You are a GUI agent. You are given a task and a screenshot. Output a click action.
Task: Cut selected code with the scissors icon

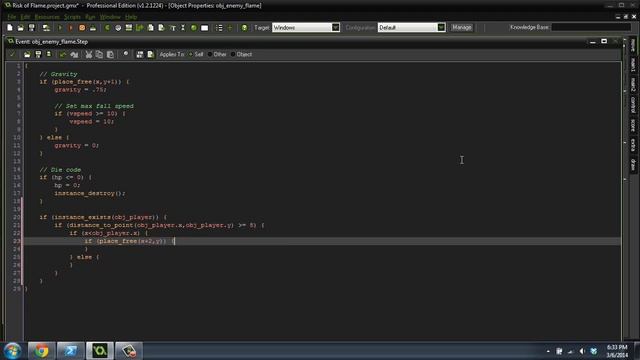coord(88,54)
